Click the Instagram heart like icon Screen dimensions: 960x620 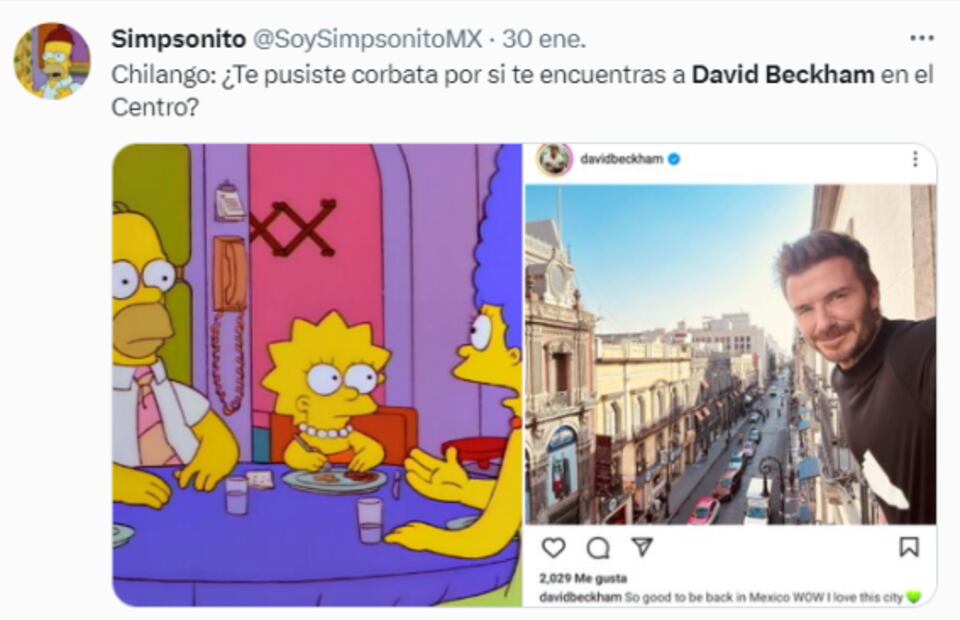click(x=553, y=547)
